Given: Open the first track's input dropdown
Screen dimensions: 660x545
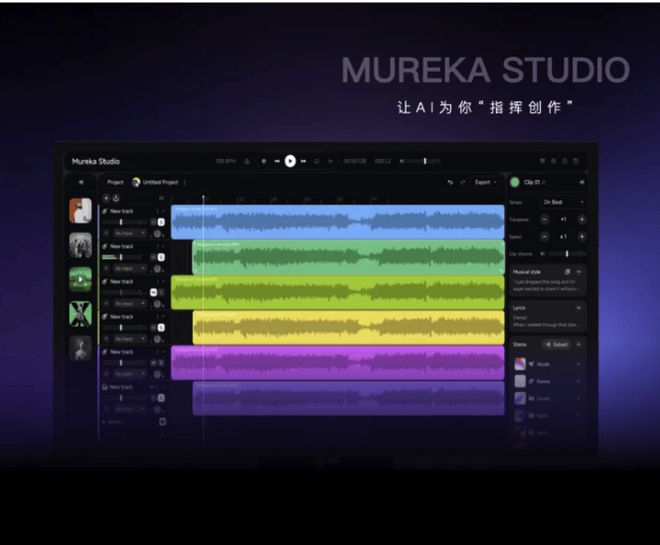Looking at the screenshot, I should 130,233.
